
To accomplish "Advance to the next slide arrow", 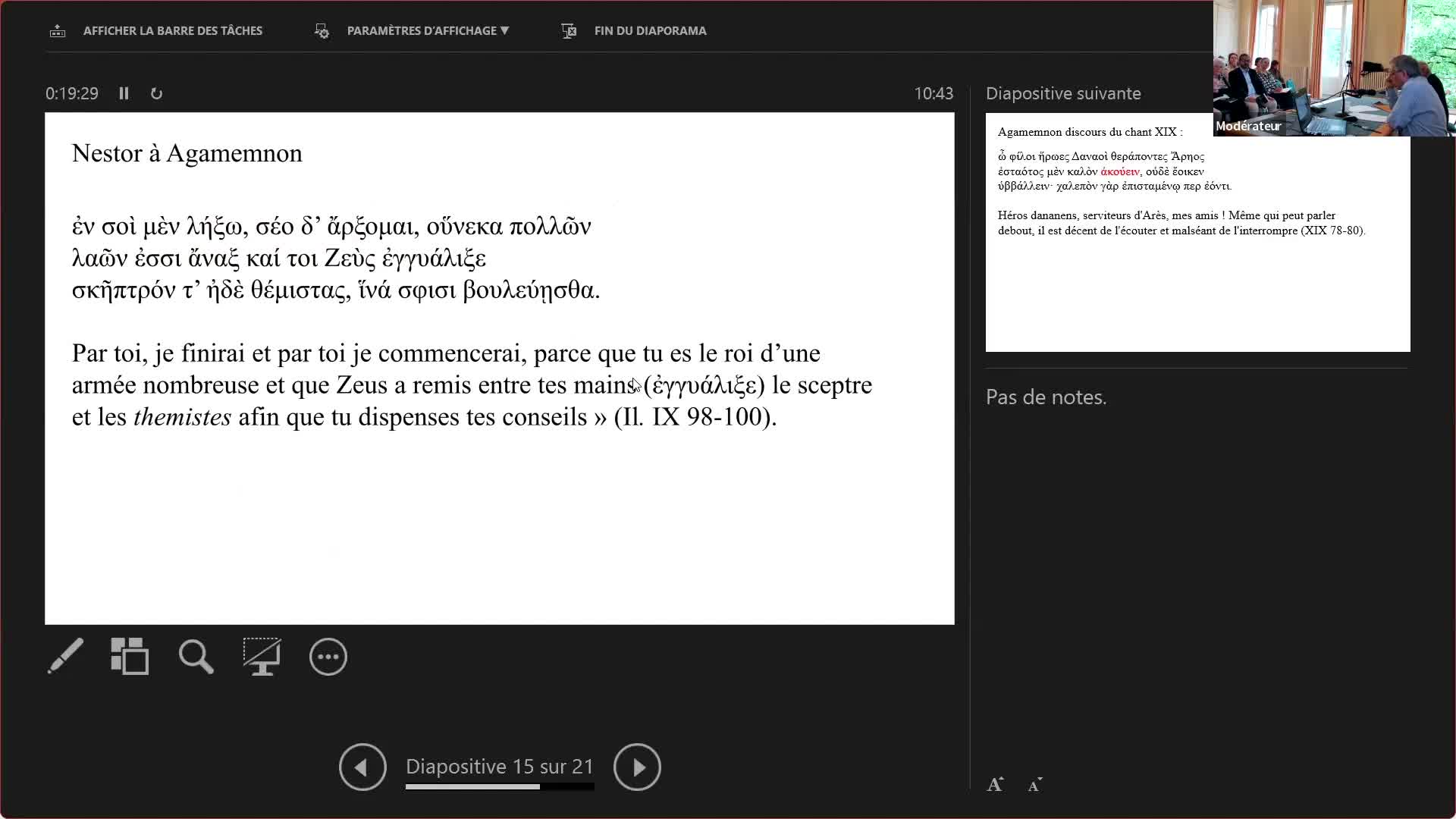I will point(637,767).
